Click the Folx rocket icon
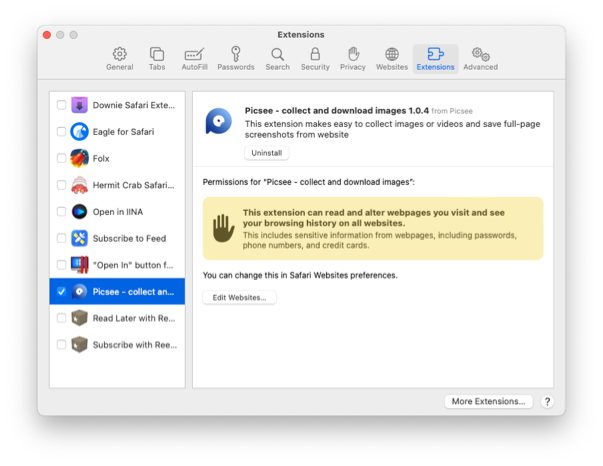 click(79, 158)
